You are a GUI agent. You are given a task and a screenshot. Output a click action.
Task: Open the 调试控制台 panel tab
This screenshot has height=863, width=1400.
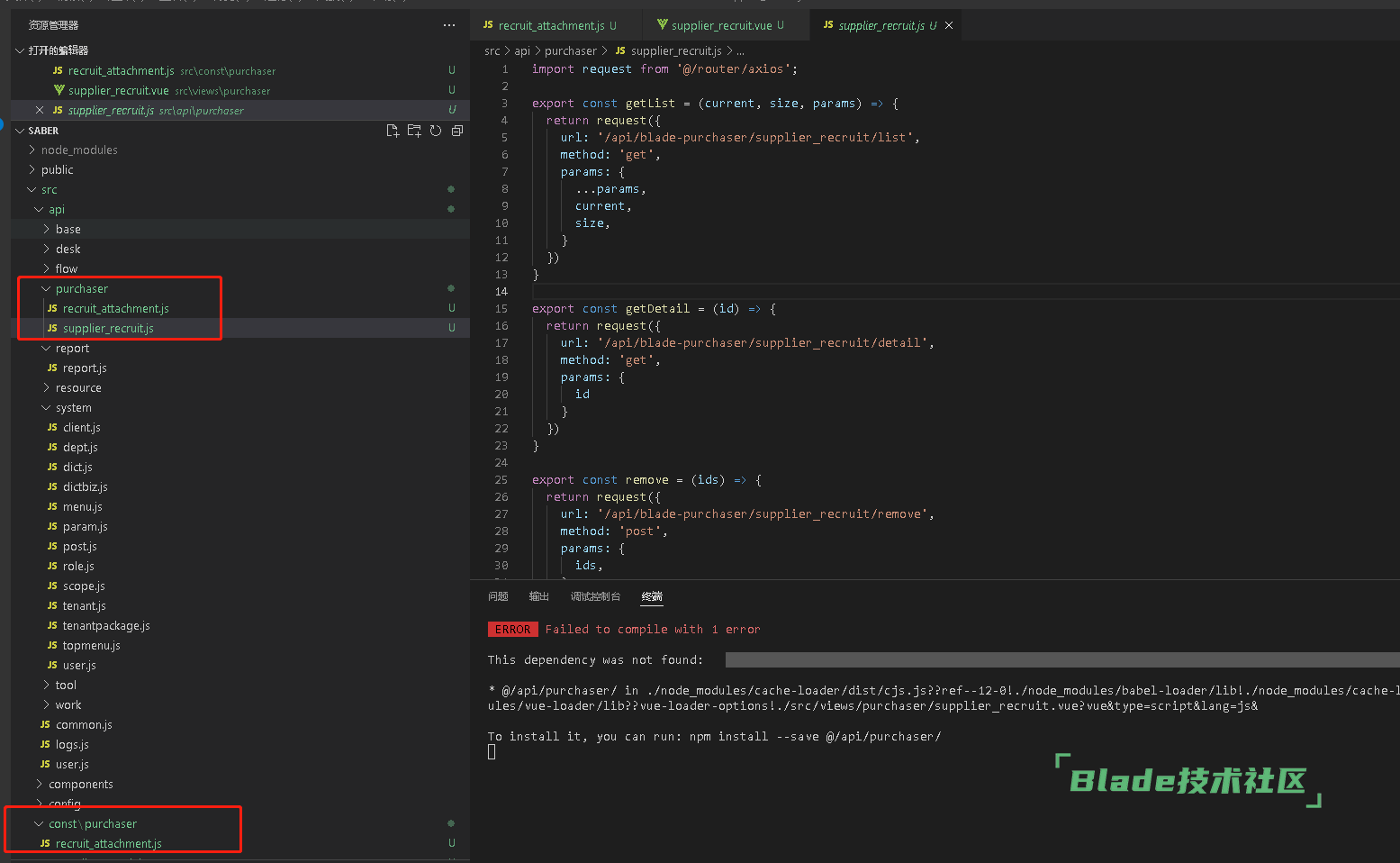595,596
